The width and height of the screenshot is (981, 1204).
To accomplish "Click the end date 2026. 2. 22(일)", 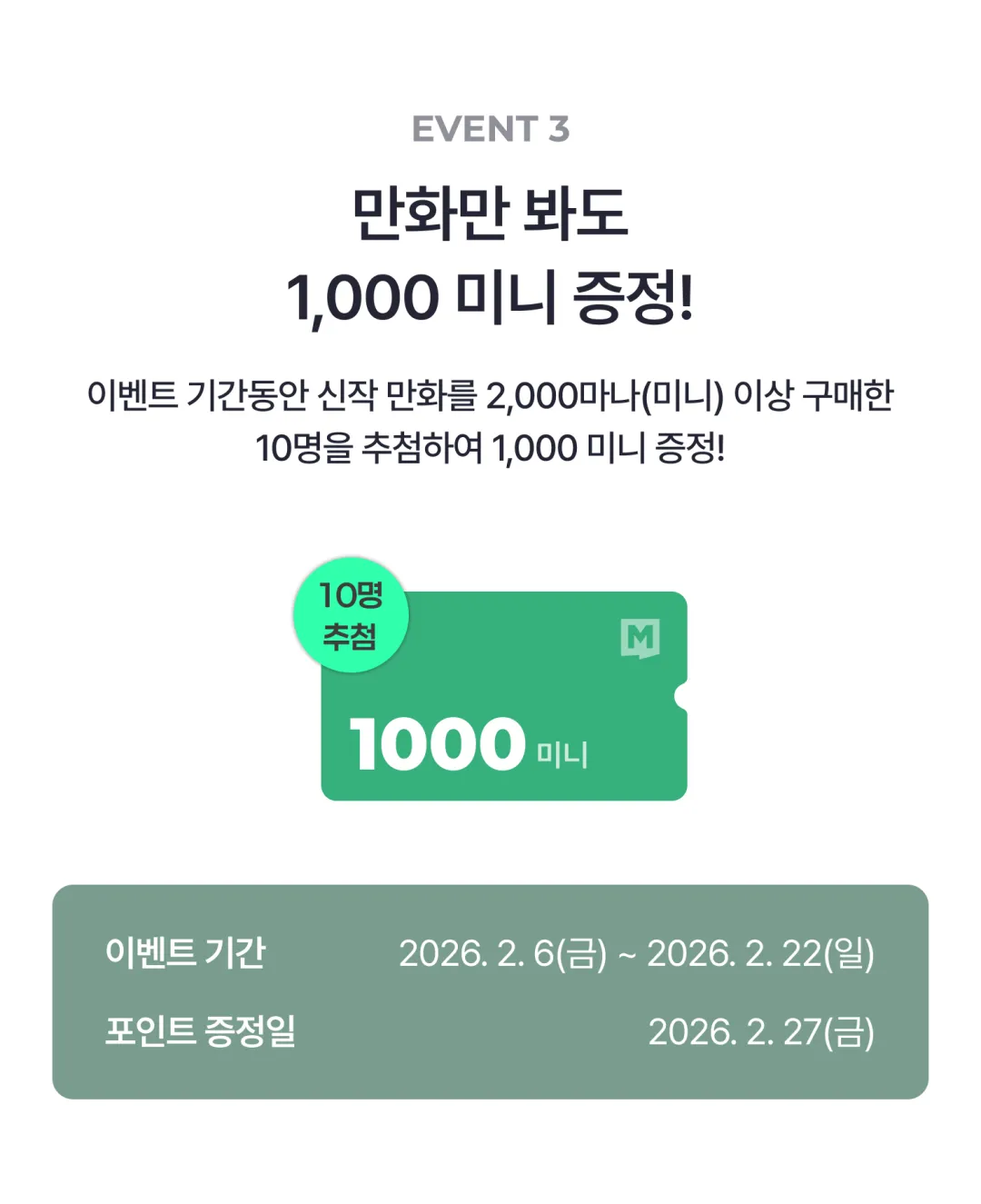I will click(760, 953).
